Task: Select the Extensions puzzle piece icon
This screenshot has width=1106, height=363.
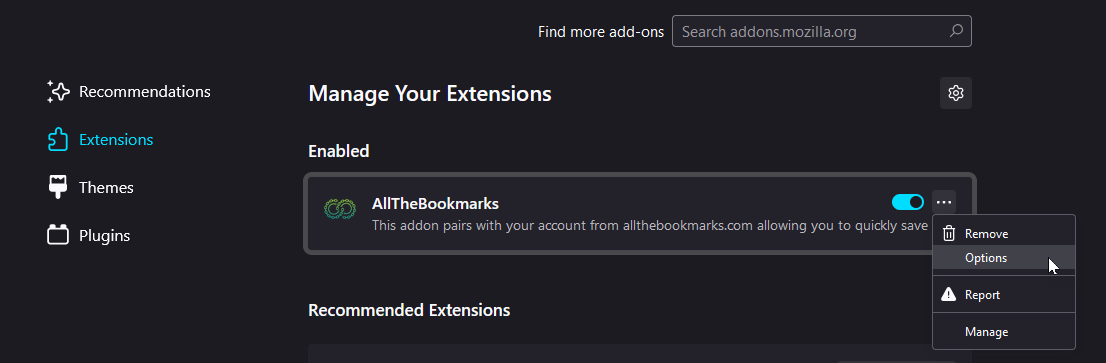Action: pos(58,140)
